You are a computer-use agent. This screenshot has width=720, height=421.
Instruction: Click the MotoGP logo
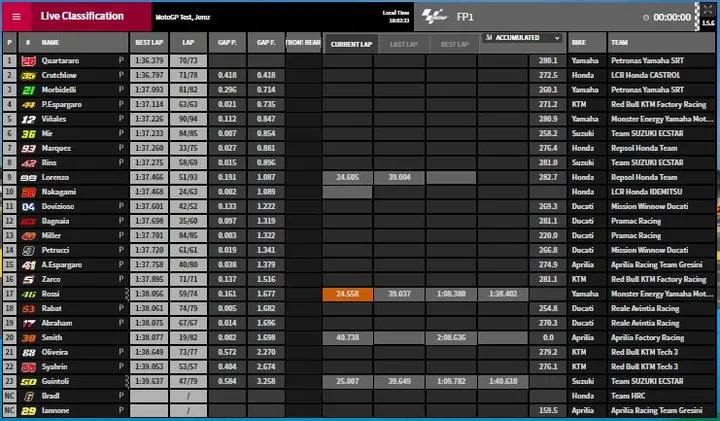[434, 17]
